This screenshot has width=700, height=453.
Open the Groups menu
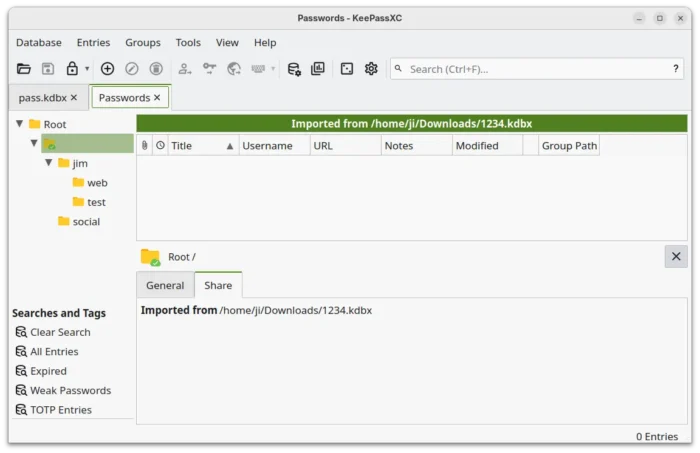point(143,43)
